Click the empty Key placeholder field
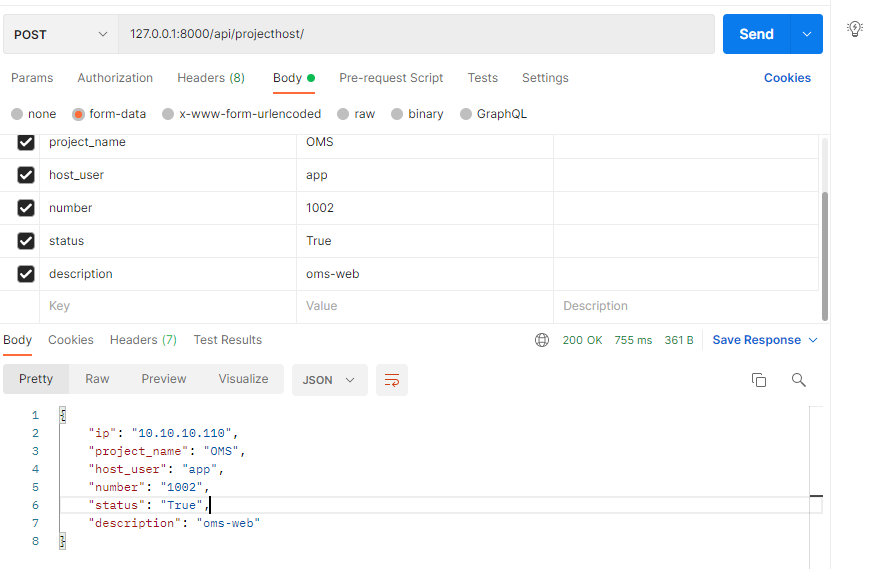This screenshot has width=873, height=569. [168, 306]
